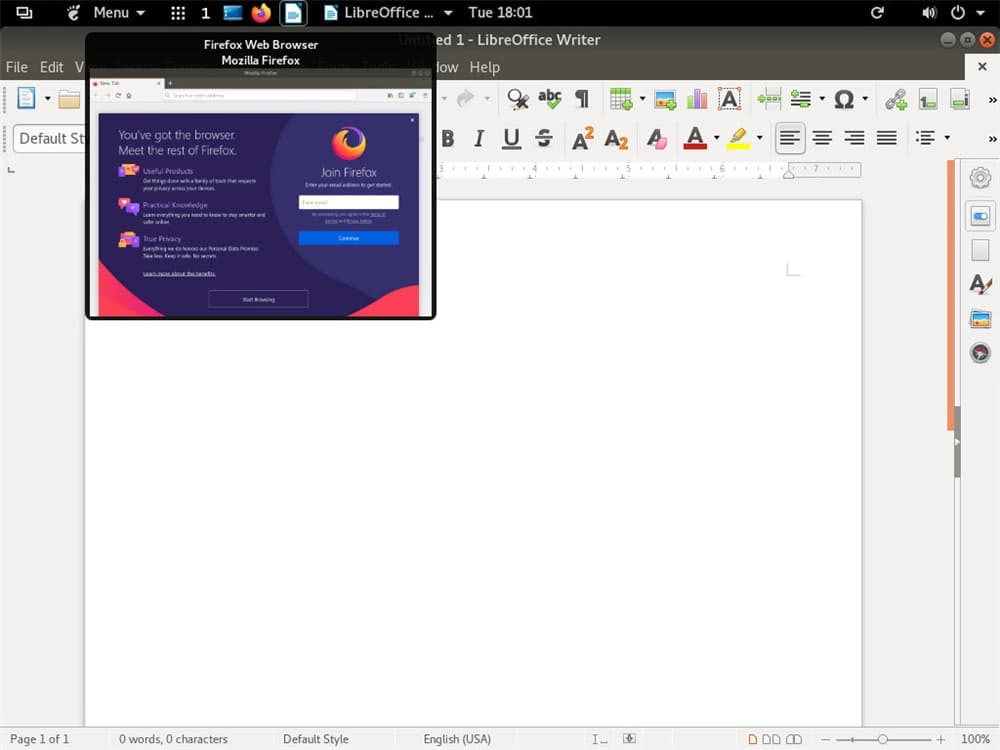Justify the paragraph text
The height and width of the screenshot is (750, 1000).
click(x=886, y=138)
